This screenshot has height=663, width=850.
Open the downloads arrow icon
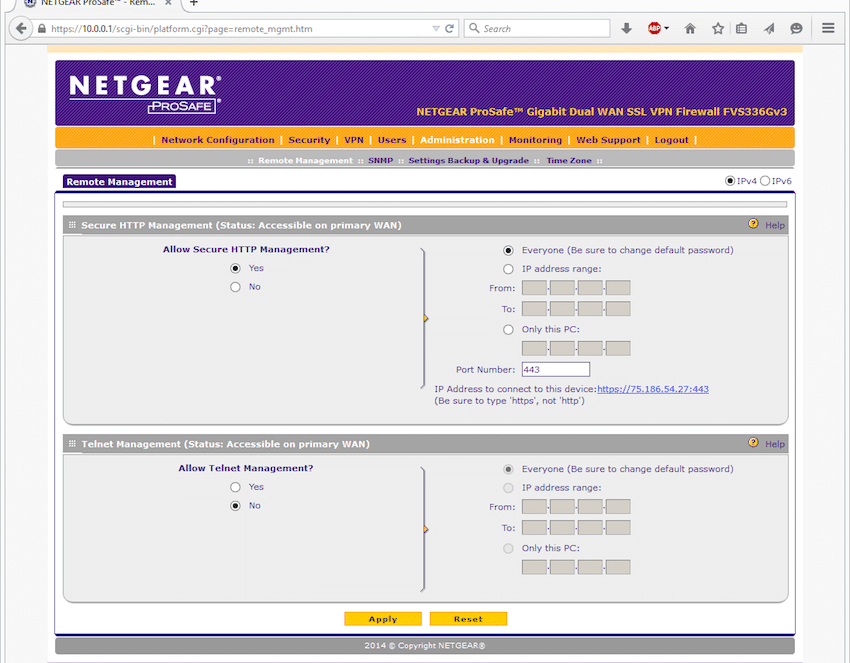pos(626,28)
